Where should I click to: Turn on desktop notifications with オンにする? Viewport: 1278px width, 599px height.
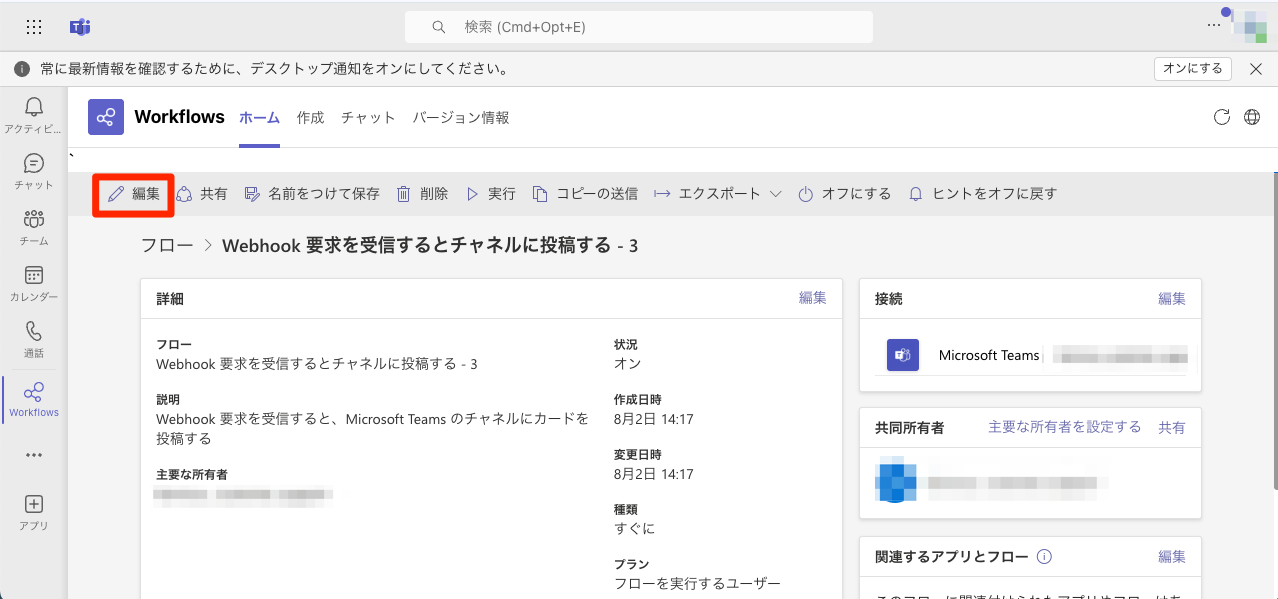coord(1193,69)
